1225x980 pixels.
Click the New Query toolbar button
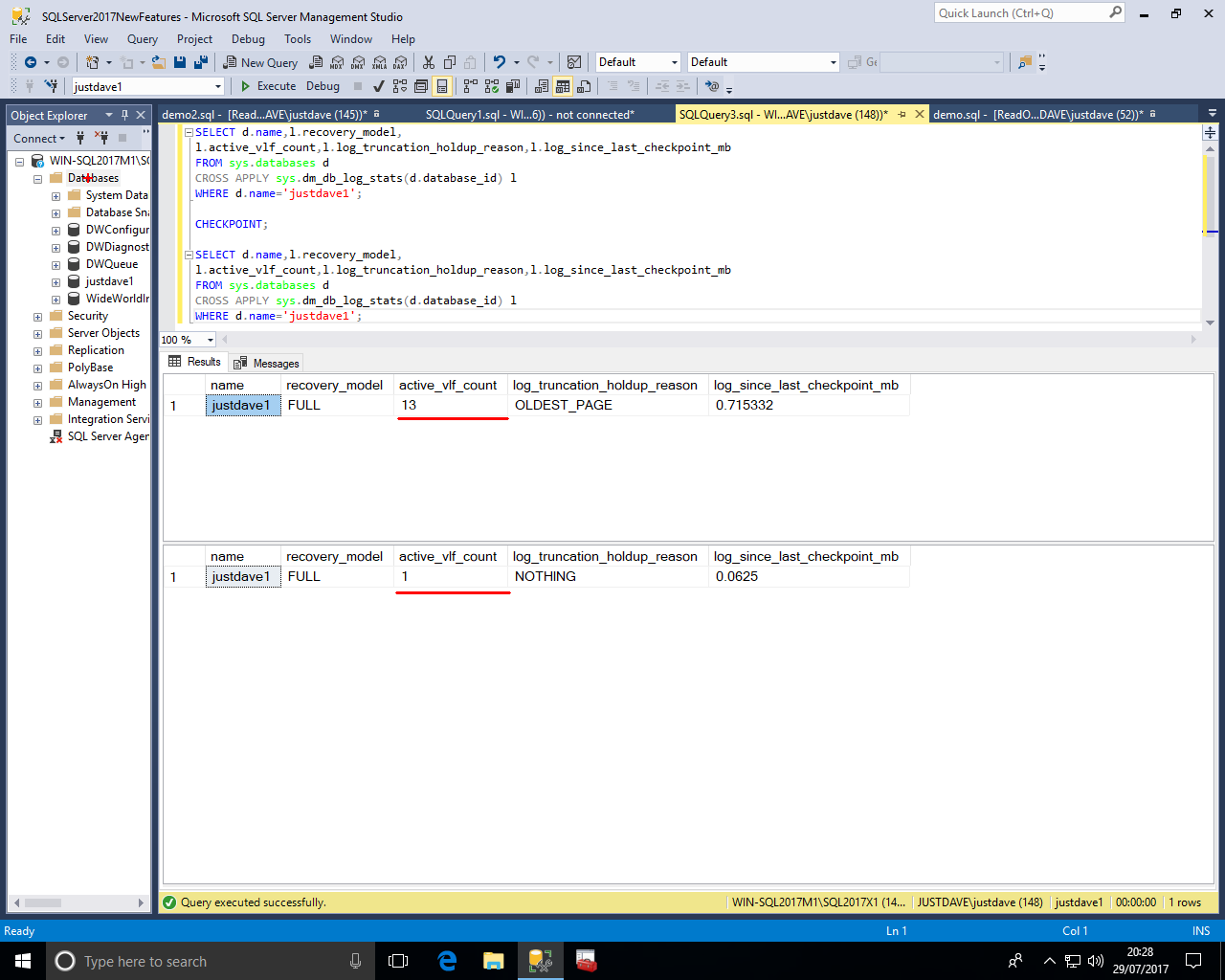(x=260, y=62)
